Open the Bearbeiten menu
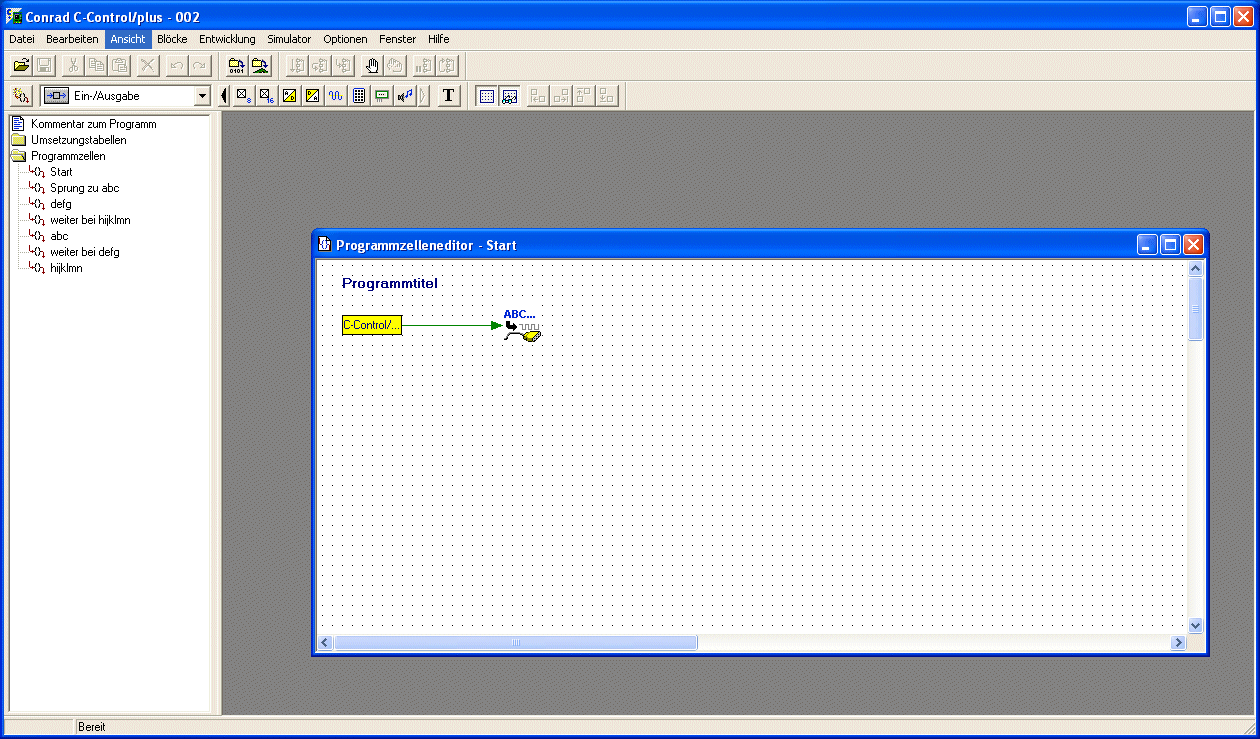1260x739 pixels. coord(72,39)
